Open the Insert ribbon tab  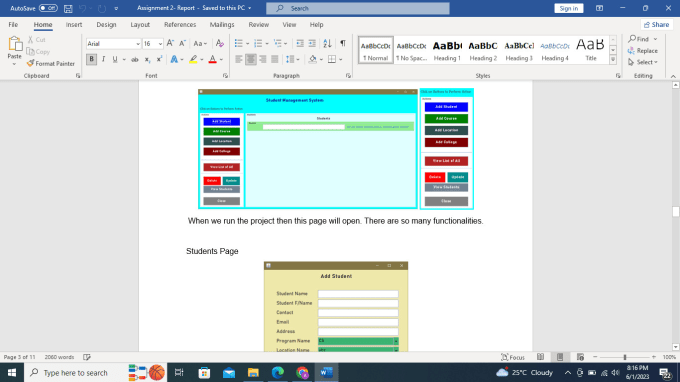[x=74, y=25]
